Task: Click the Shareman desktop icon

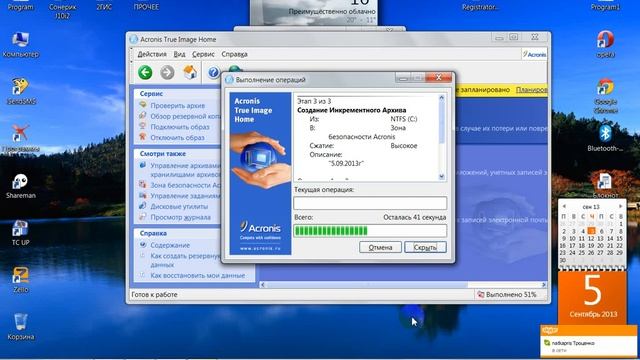Action: [20, 186]
